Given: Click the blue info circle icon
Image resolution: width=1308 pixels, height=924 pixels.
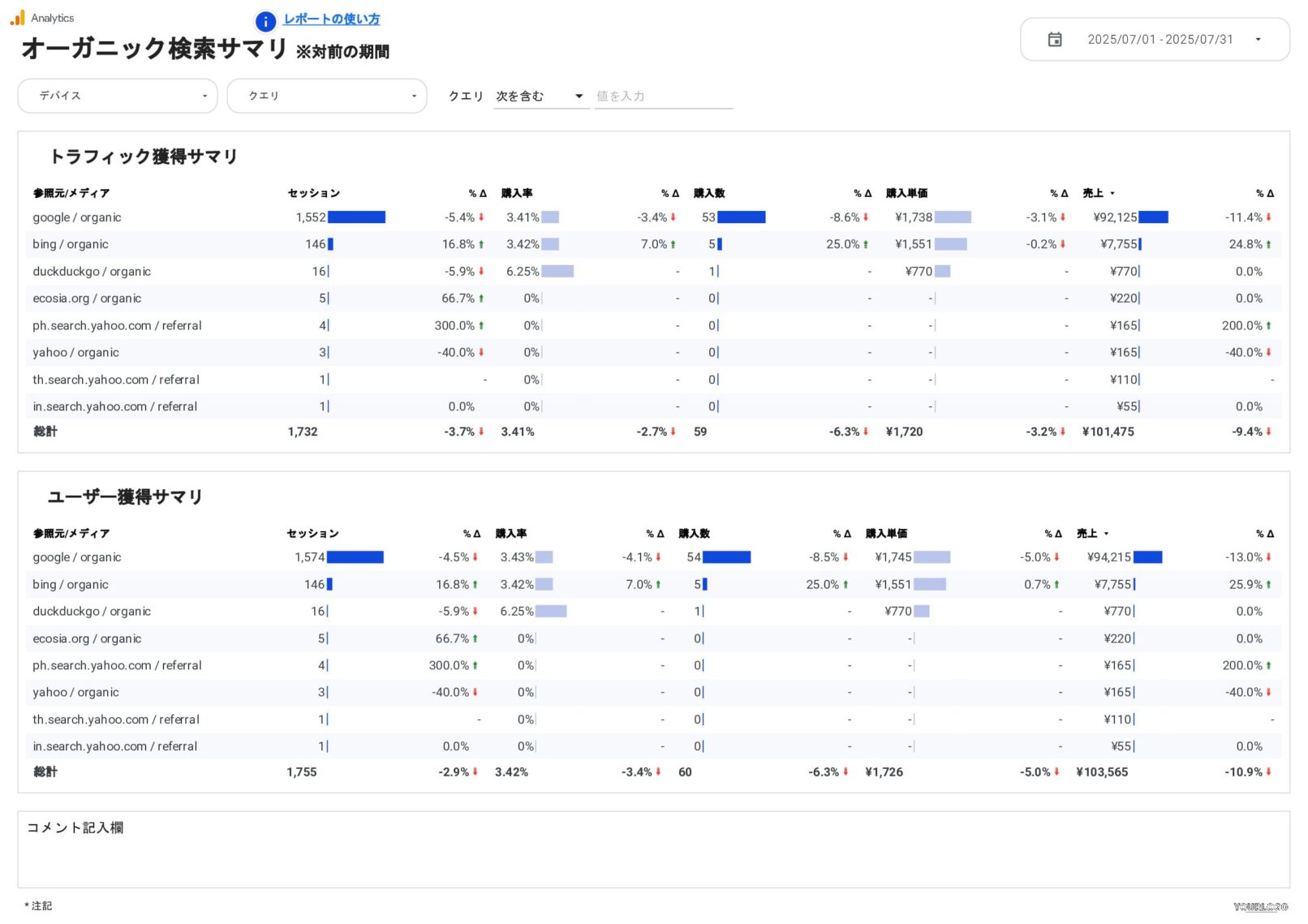Looking at the screenshot, I should pyautogui.click(x=265, y=21).
